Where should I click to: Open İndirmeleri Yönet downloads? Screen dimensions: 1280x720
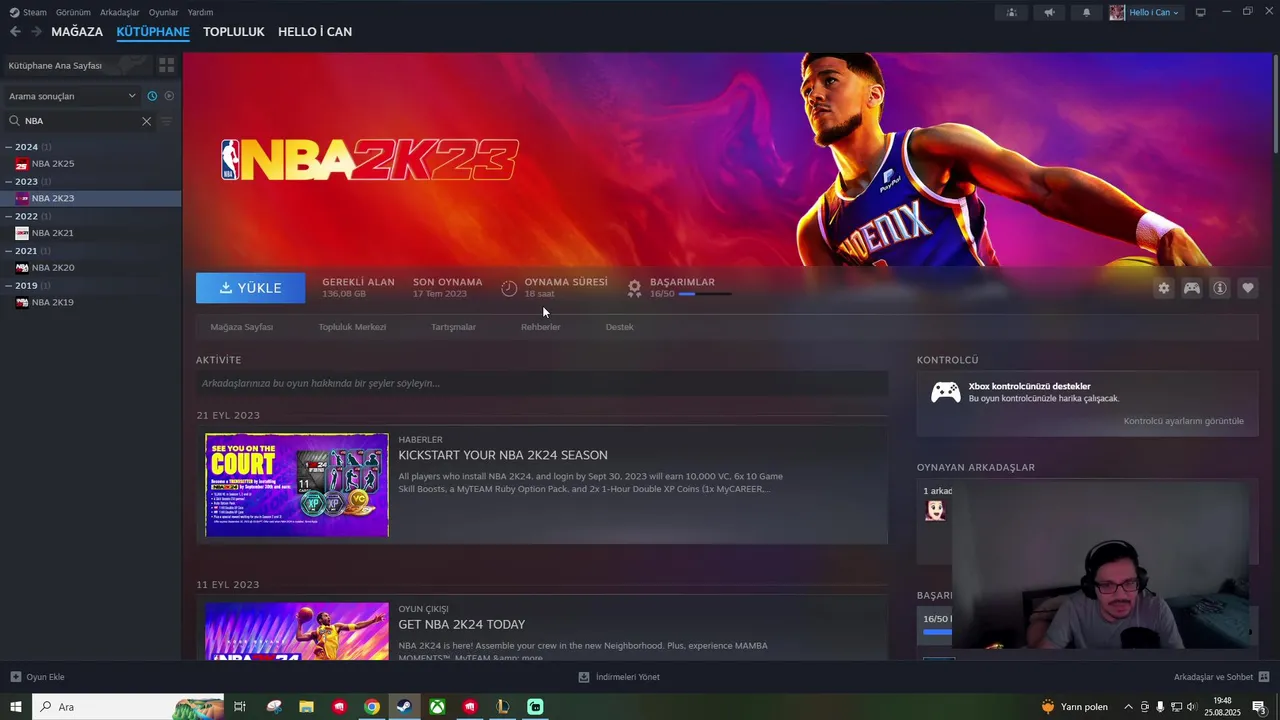[x=619, y=677]
